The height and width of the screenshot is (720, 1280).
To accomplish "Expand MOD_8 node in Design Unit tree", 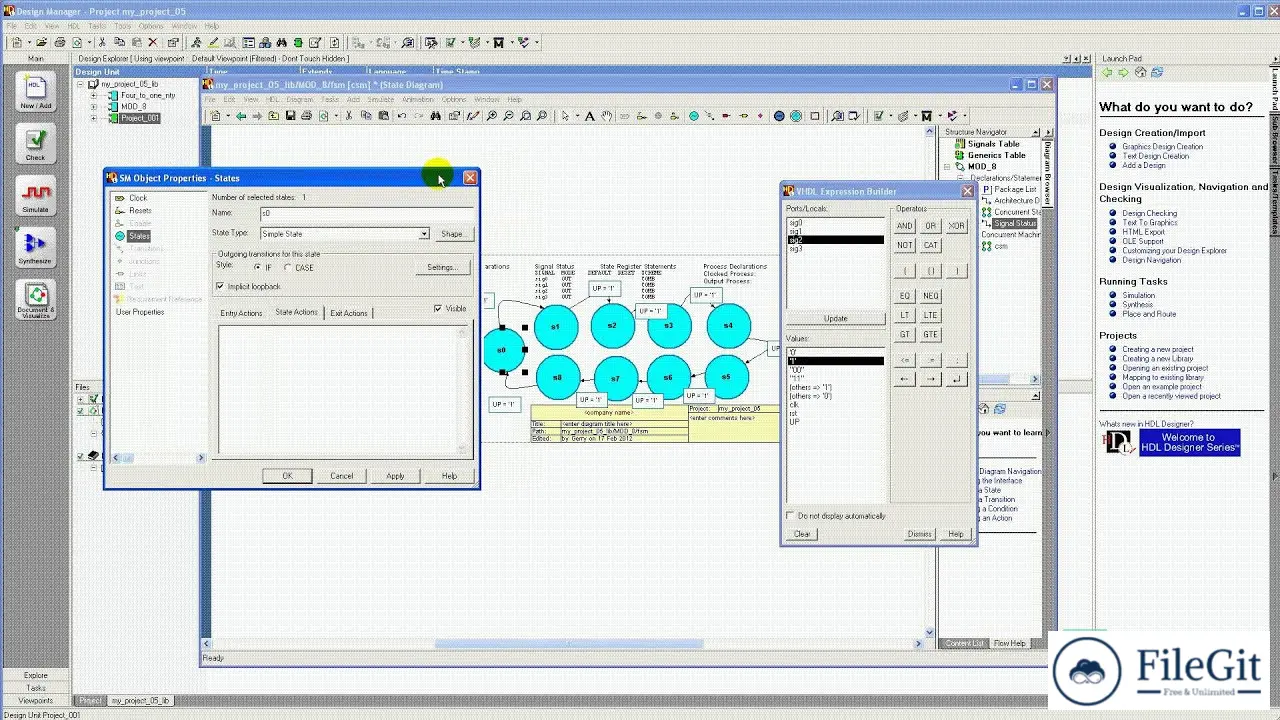I will click(x=94, y=107).
